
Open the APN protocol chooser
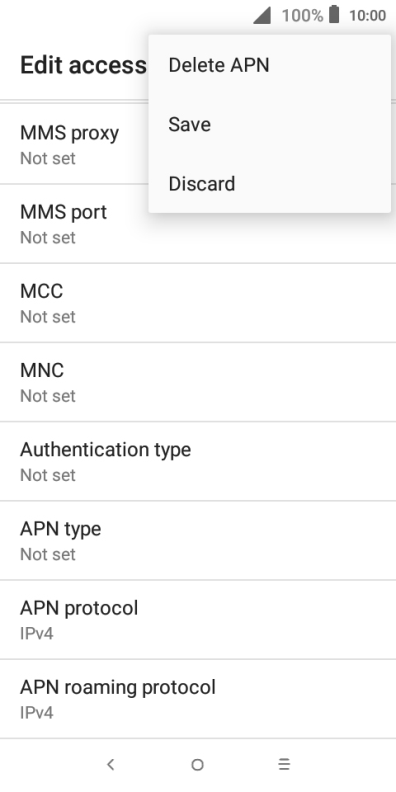click(198, 620)
